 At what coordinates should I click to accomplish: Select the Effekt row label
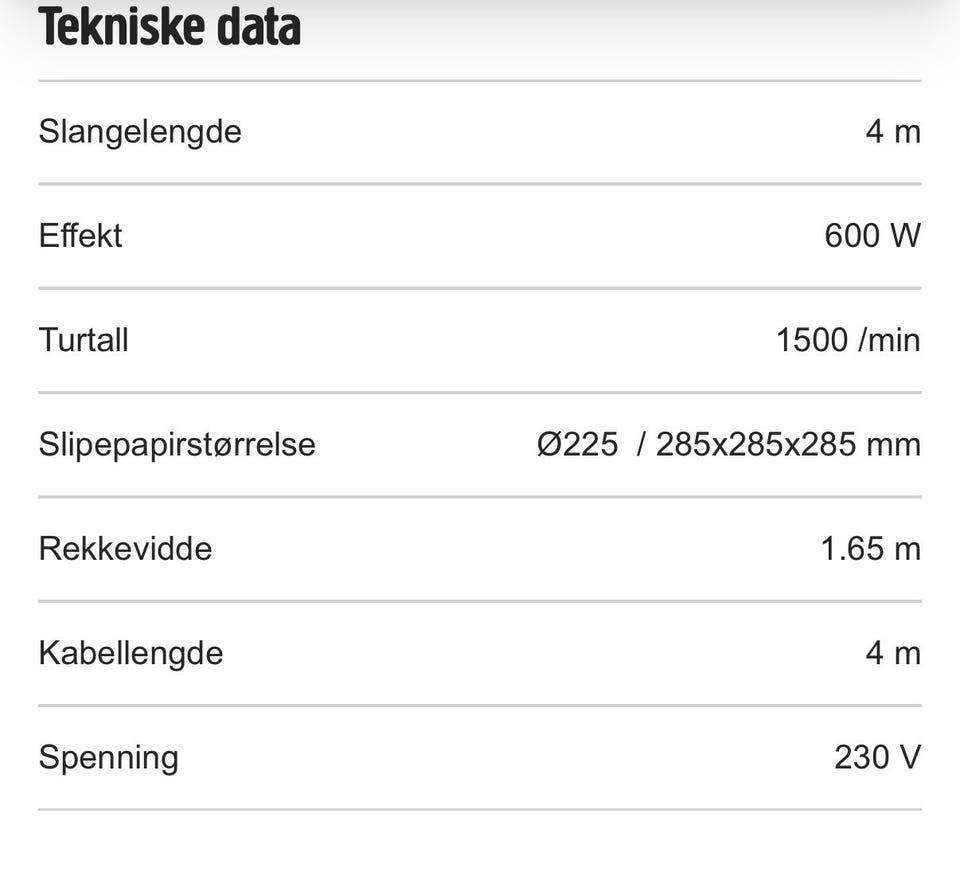[x=80, y=236]
